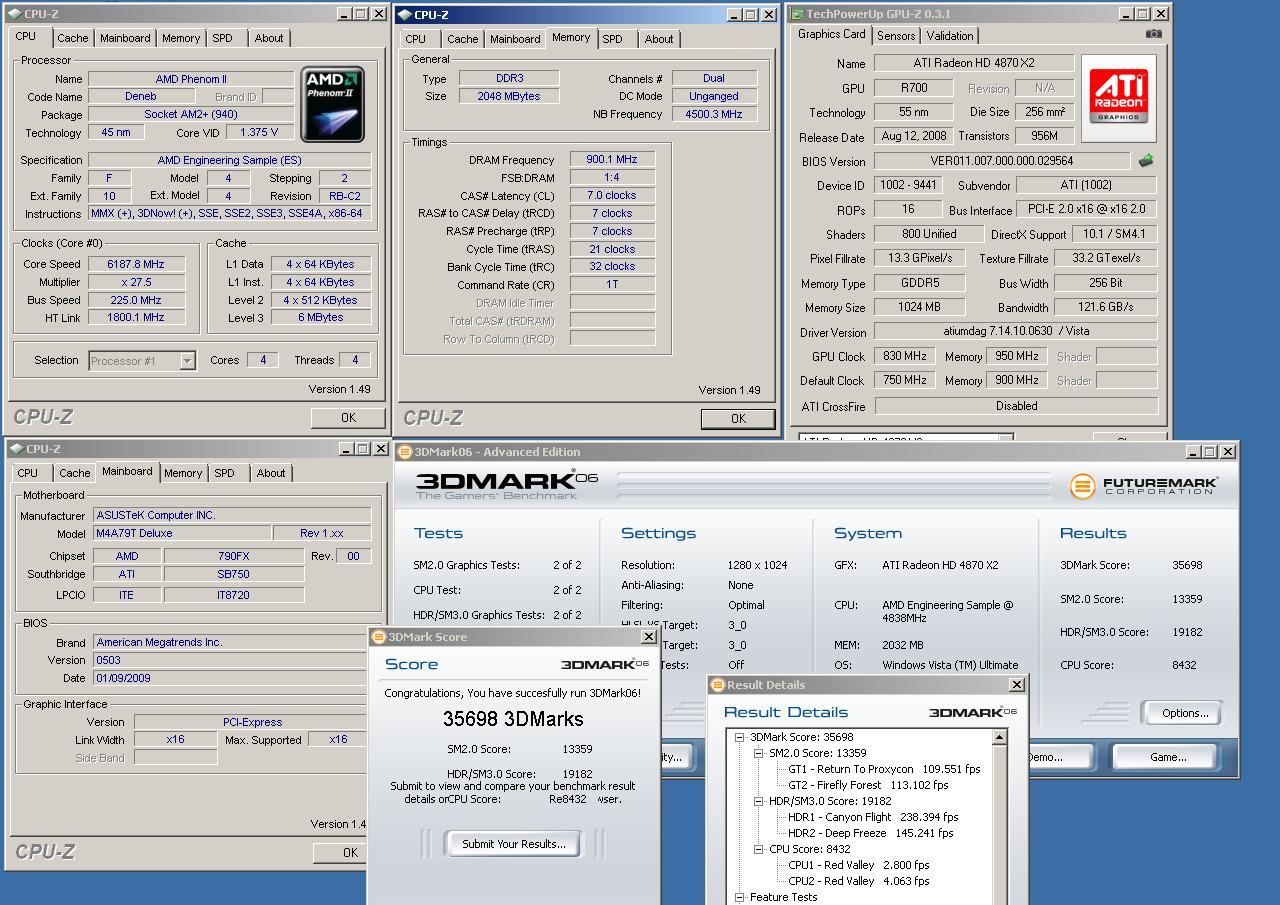Close the Result Details window
1280x905 pixels.
tap(1016, 685)
